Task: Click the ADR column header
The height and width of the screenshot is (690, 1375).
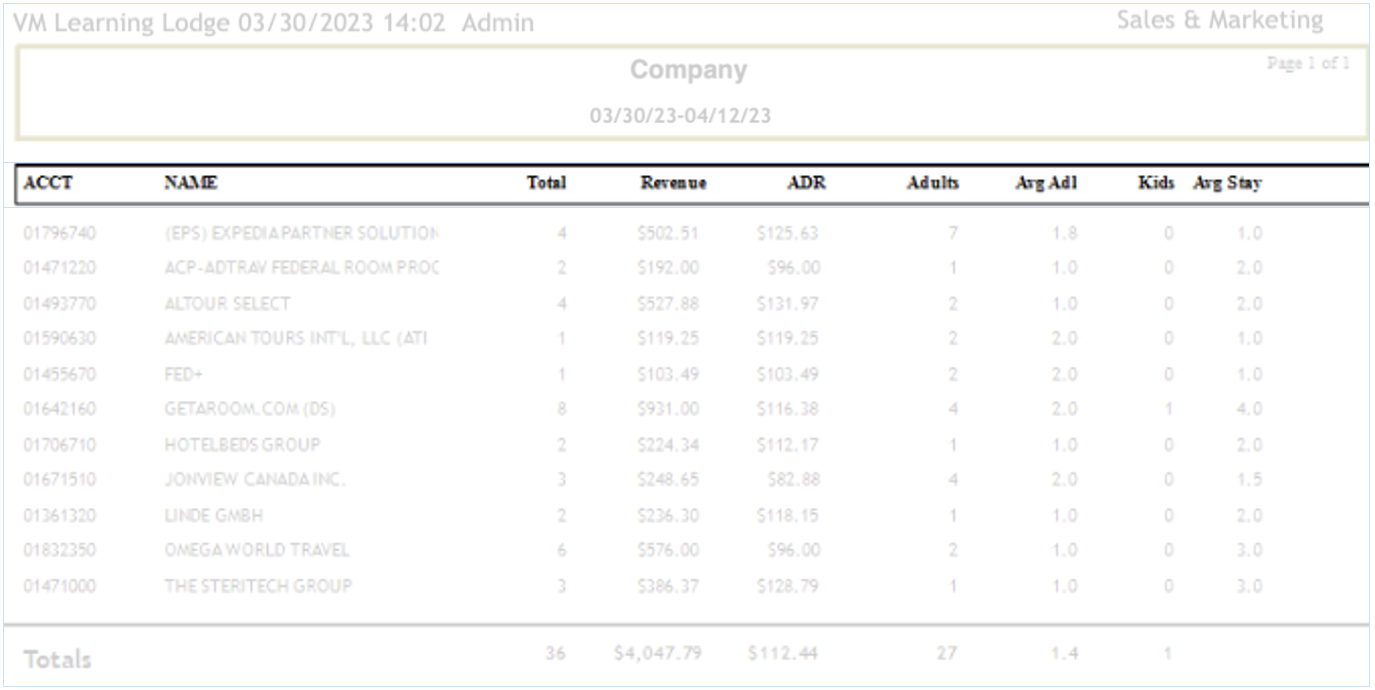Action: pos(806,183)
